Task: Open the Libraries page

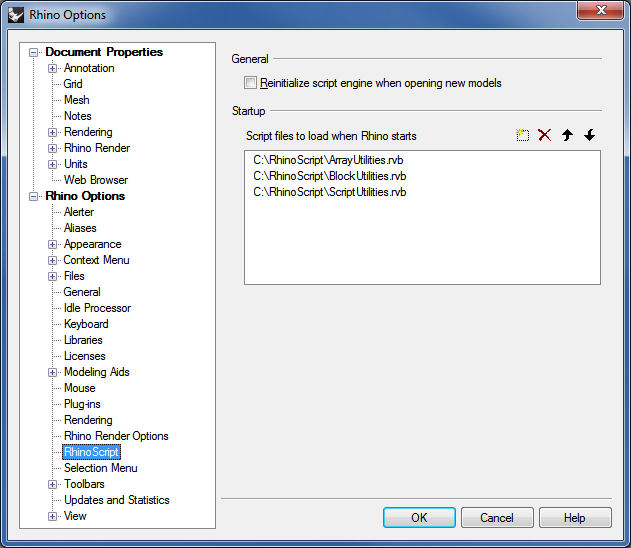Action: click(83, 340)
